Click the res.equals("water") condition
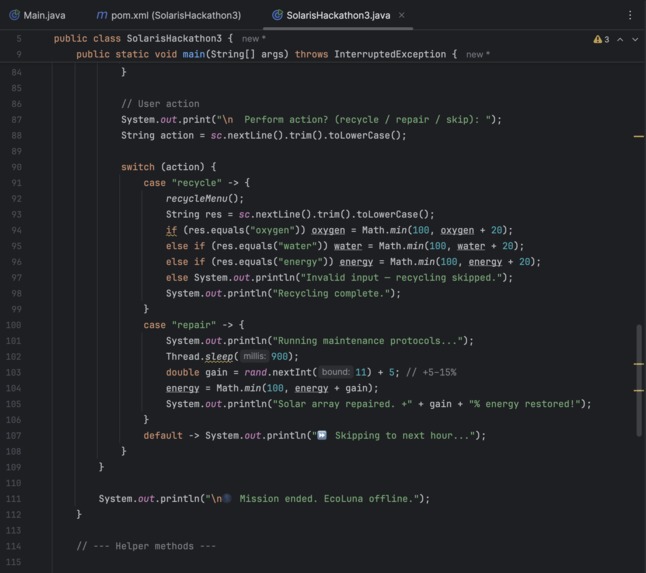 [x=269, y=246]
